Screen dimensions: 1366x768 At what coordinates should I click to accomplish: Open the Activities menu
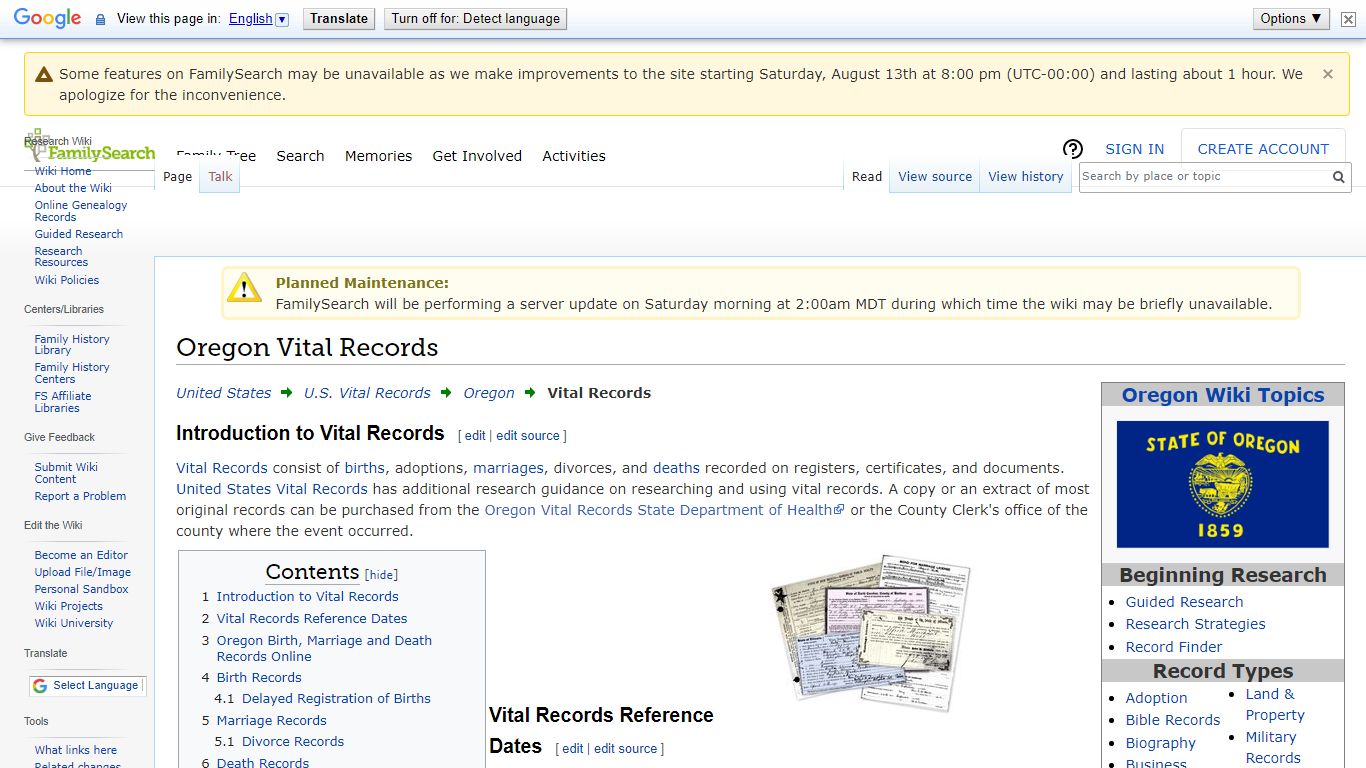[x=574, y=156]
